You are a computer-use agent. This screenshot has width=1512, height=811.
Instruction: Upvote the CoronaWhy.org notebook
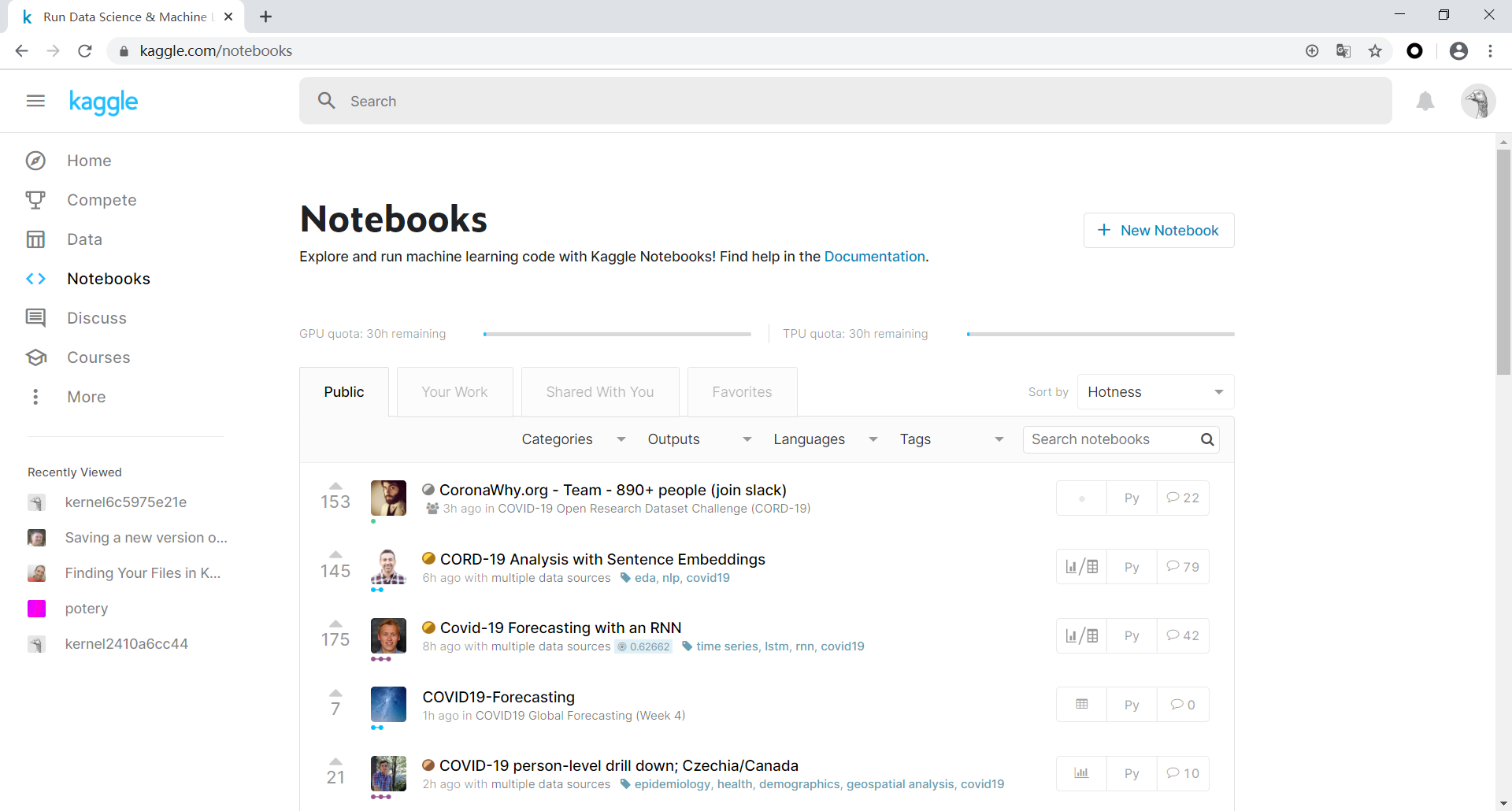click(335, 485)
